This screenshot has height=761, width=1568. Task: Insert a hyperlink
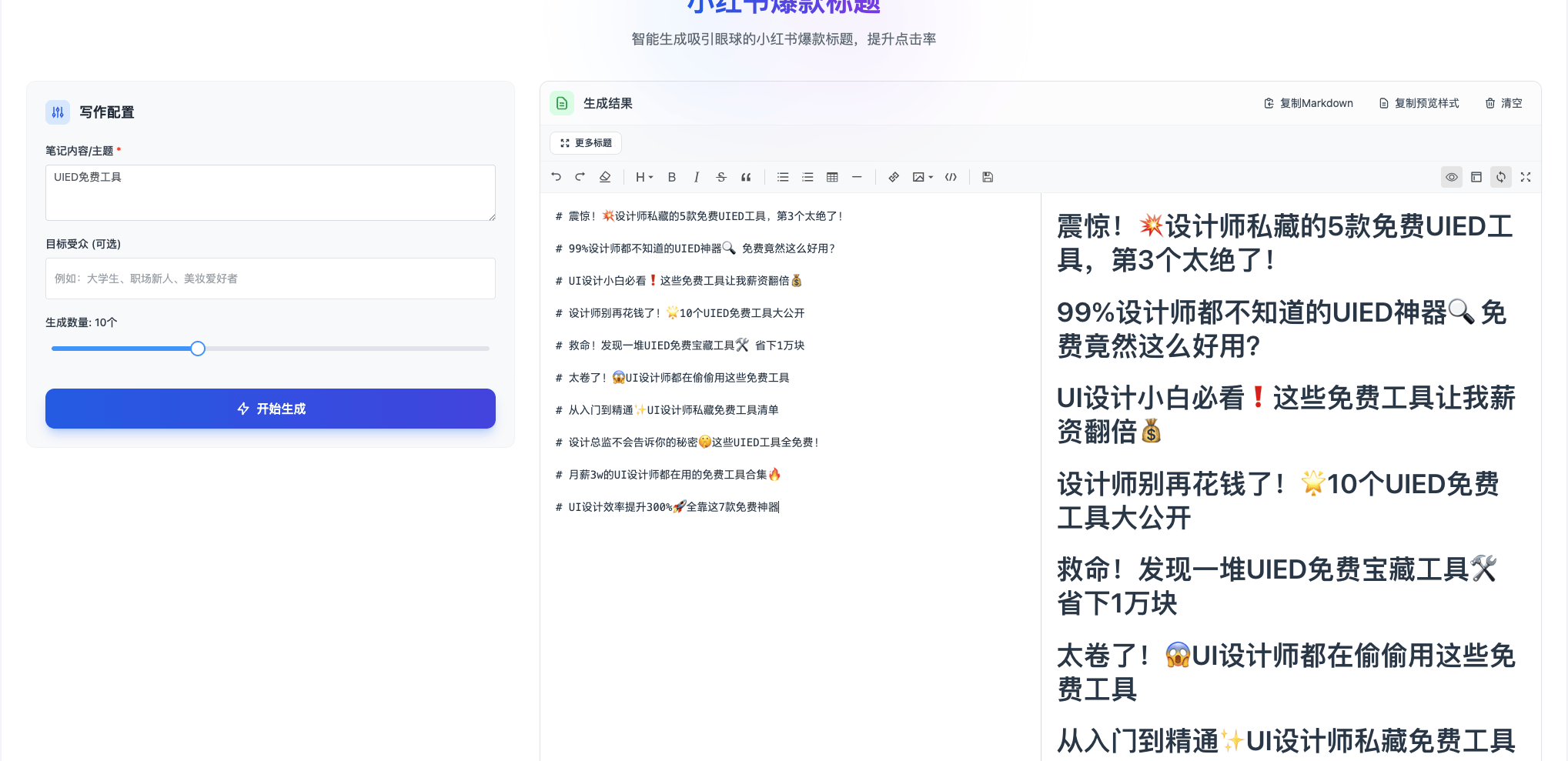tap(894, 177)
